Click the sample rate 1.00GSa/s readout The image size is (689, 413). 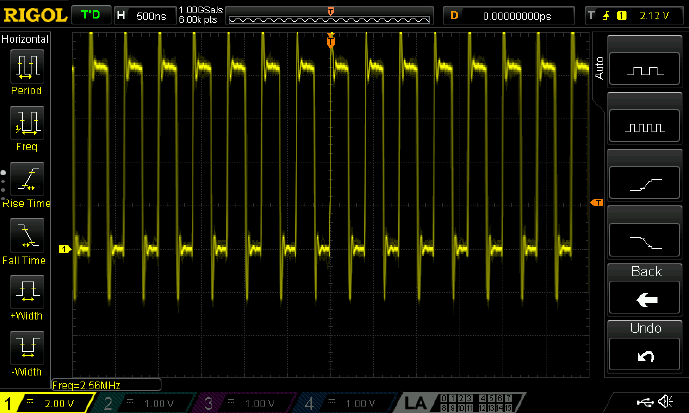tap(200, 10)
